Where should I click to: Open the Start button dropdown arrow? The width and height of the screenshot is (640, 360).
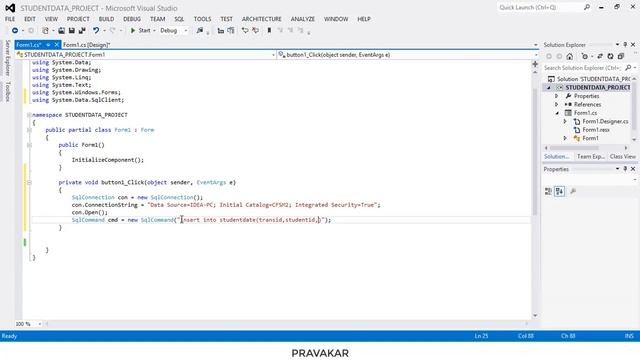coord(154,31)
